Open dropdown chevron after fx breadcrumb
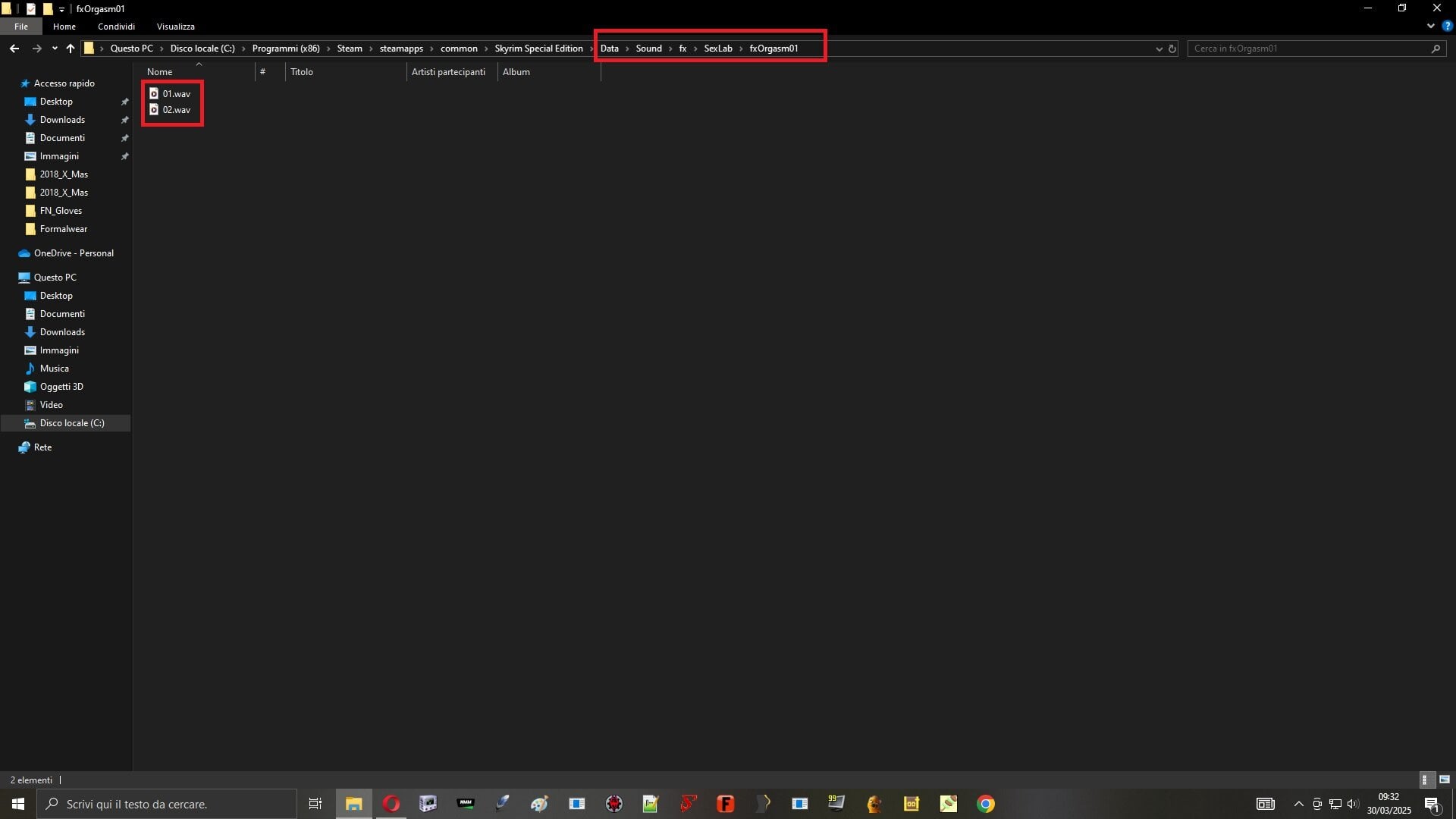Screen dimensions: 1456x819 pos(695,49)
